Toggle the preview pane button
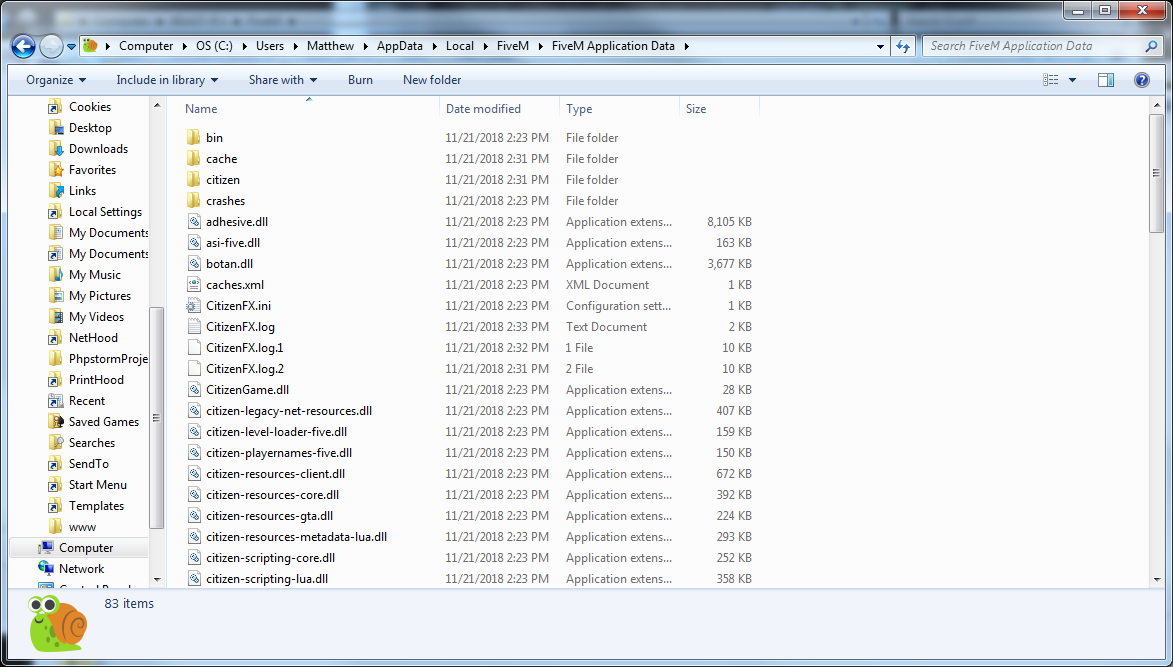This screenshot has height=667, width=1173. click(x=1106, y=80)
